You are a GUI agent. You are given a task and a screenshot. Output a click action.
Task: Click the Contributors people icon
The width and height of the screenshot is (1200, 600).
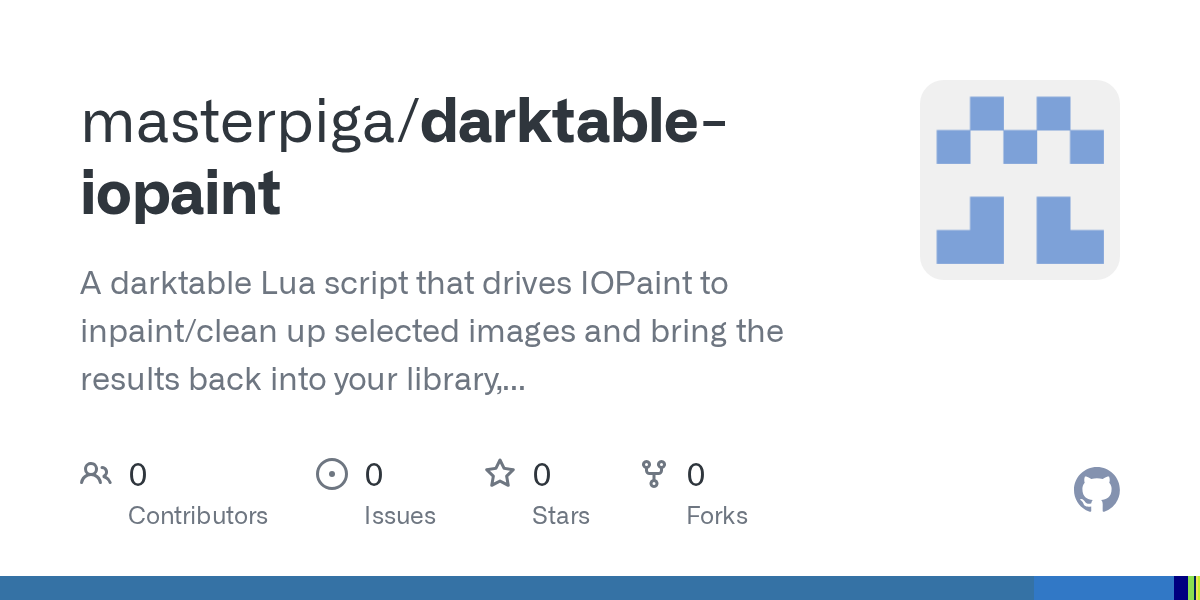[x=96, y=473]
